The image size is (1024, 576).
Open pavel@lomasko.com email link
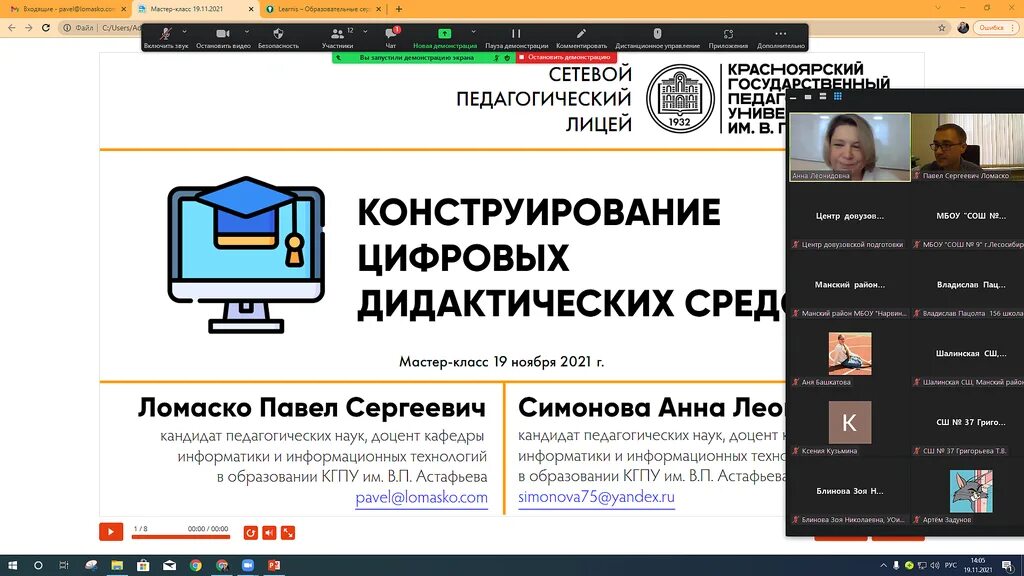tap(421, 498)
